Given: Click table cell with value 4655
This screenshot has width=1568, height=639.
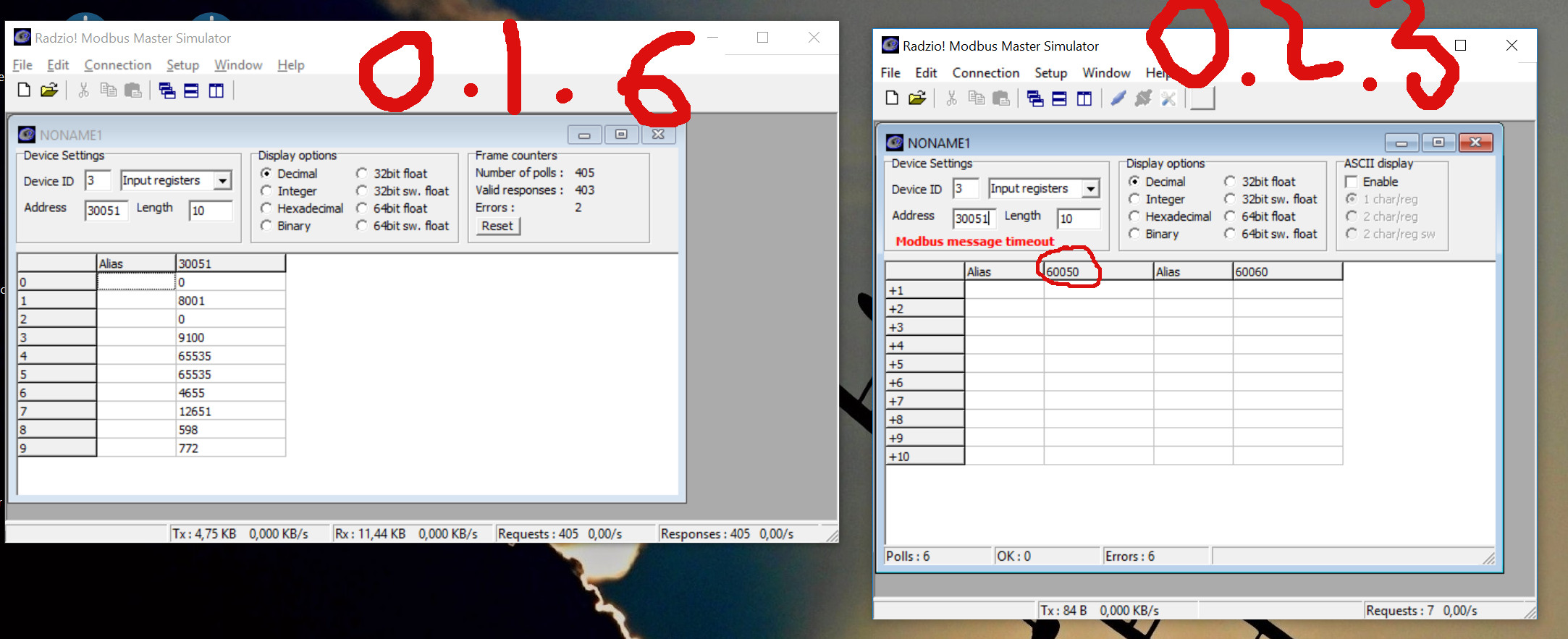Looking at the screenshot, I should [x=230, y=393].
